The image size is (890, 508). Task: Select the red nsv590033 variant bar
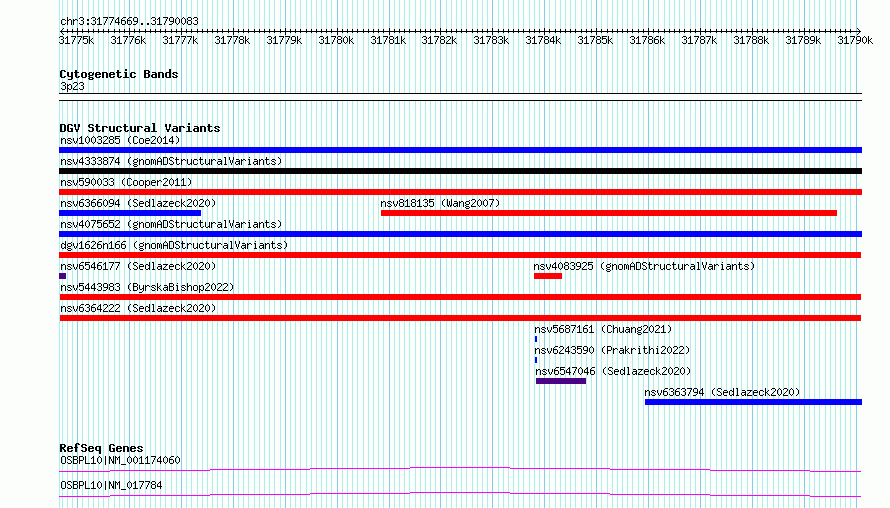(x=460, y=192)
